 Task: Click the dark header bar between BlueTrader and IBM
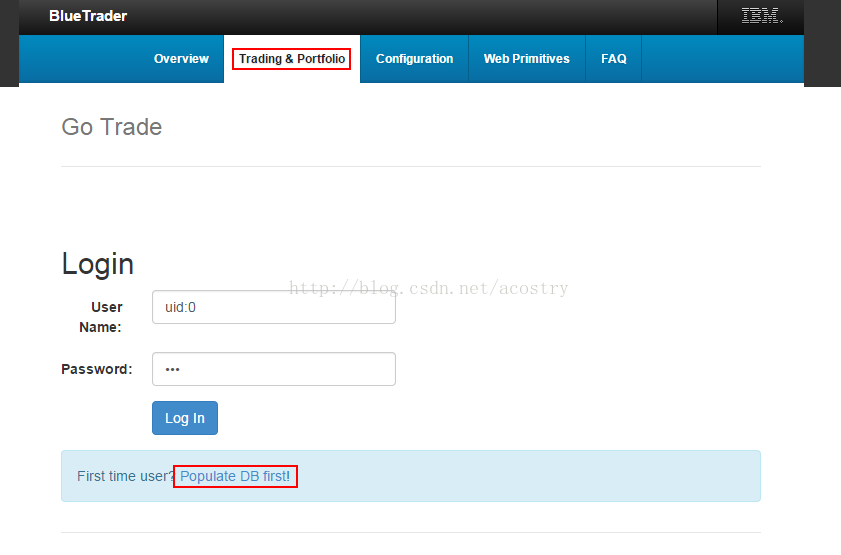420,16
